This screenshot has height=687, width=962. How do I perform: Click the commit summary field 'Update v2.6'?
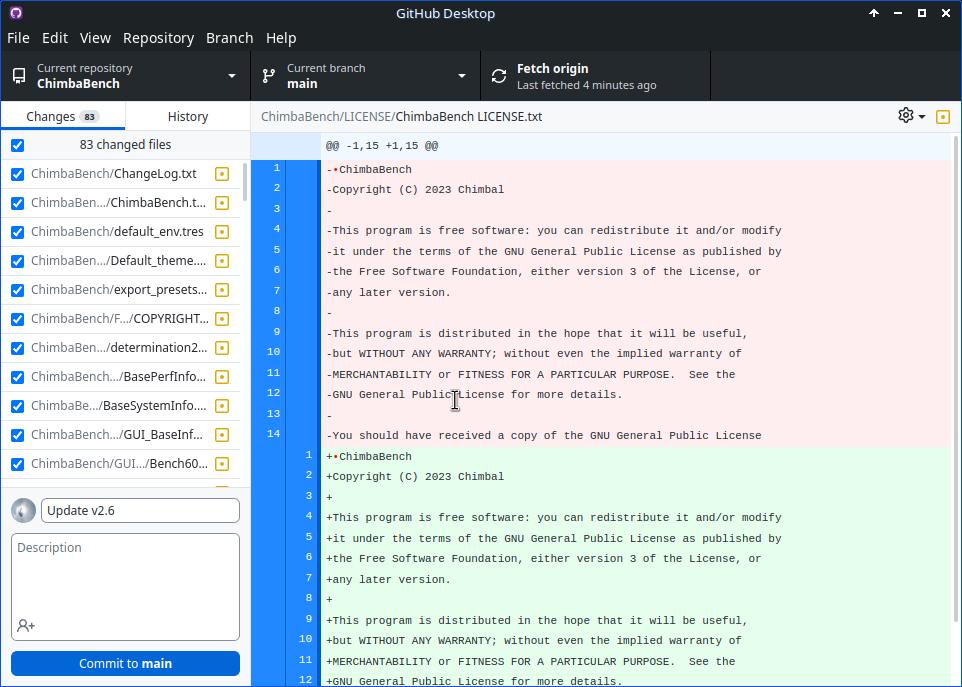(140, 510)
